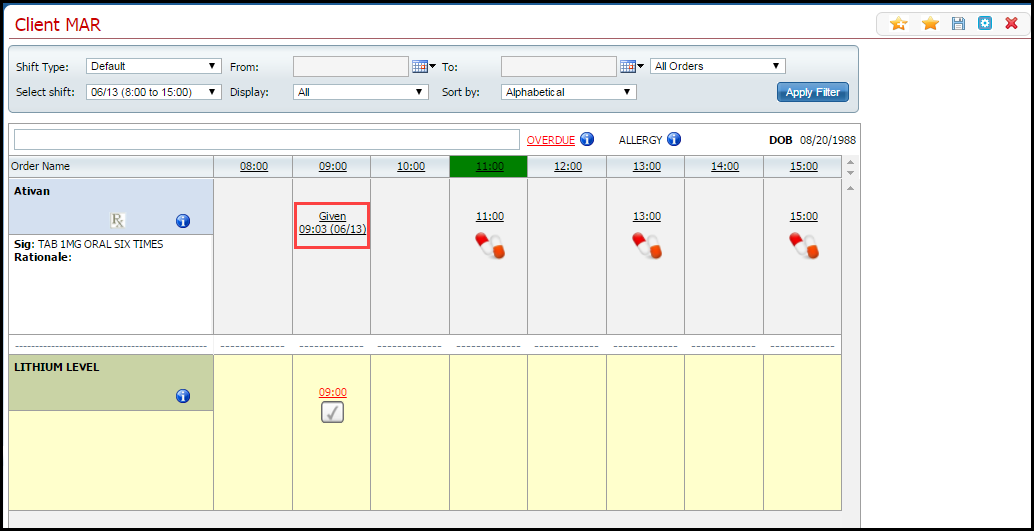Image resolution: width=1034 pixels, height=531 pixels.
Task: Click info icon on Lithium Level order
Action: pos(183,396)
